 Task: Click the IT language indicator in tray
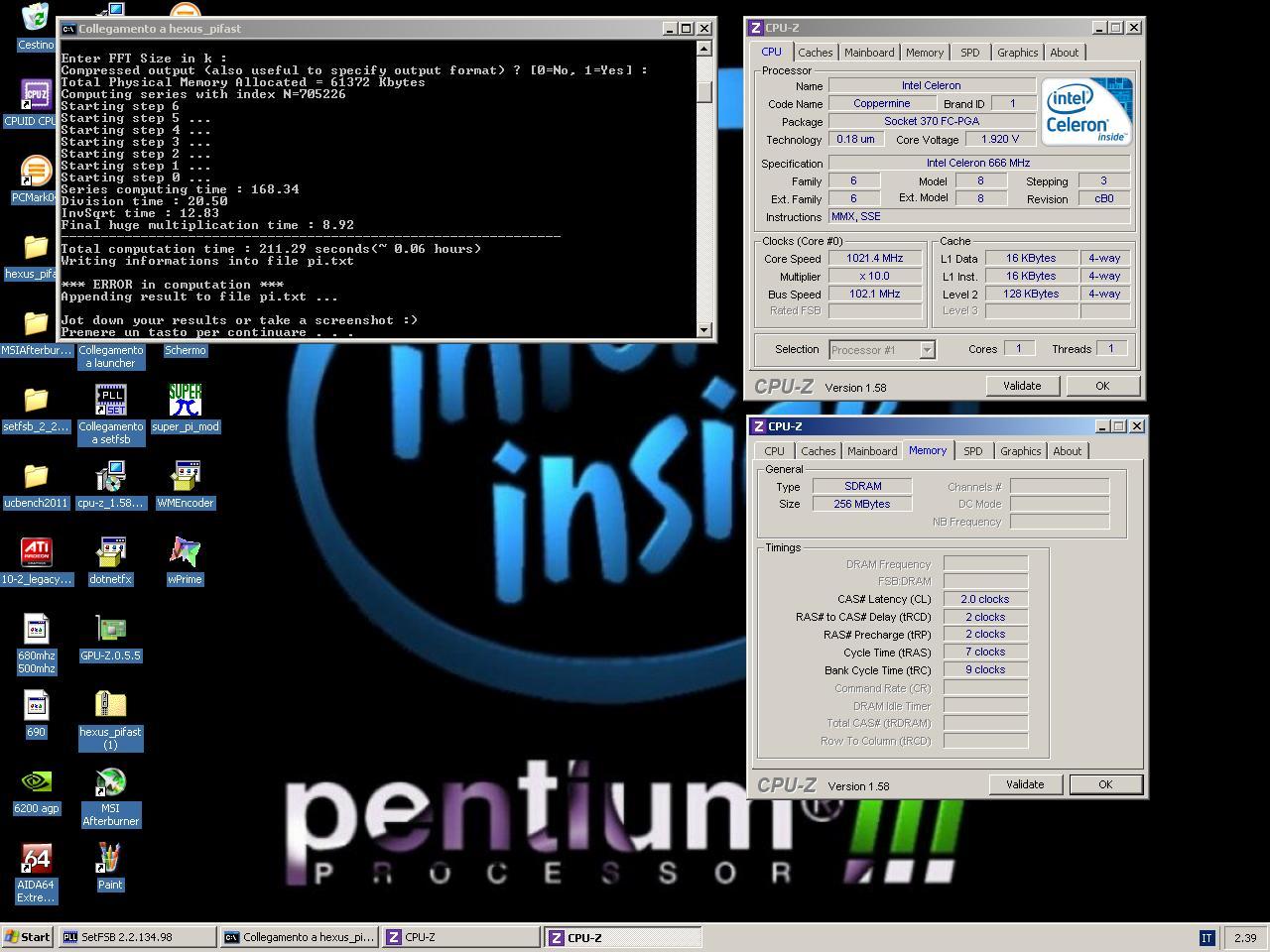coord(1206,937)
